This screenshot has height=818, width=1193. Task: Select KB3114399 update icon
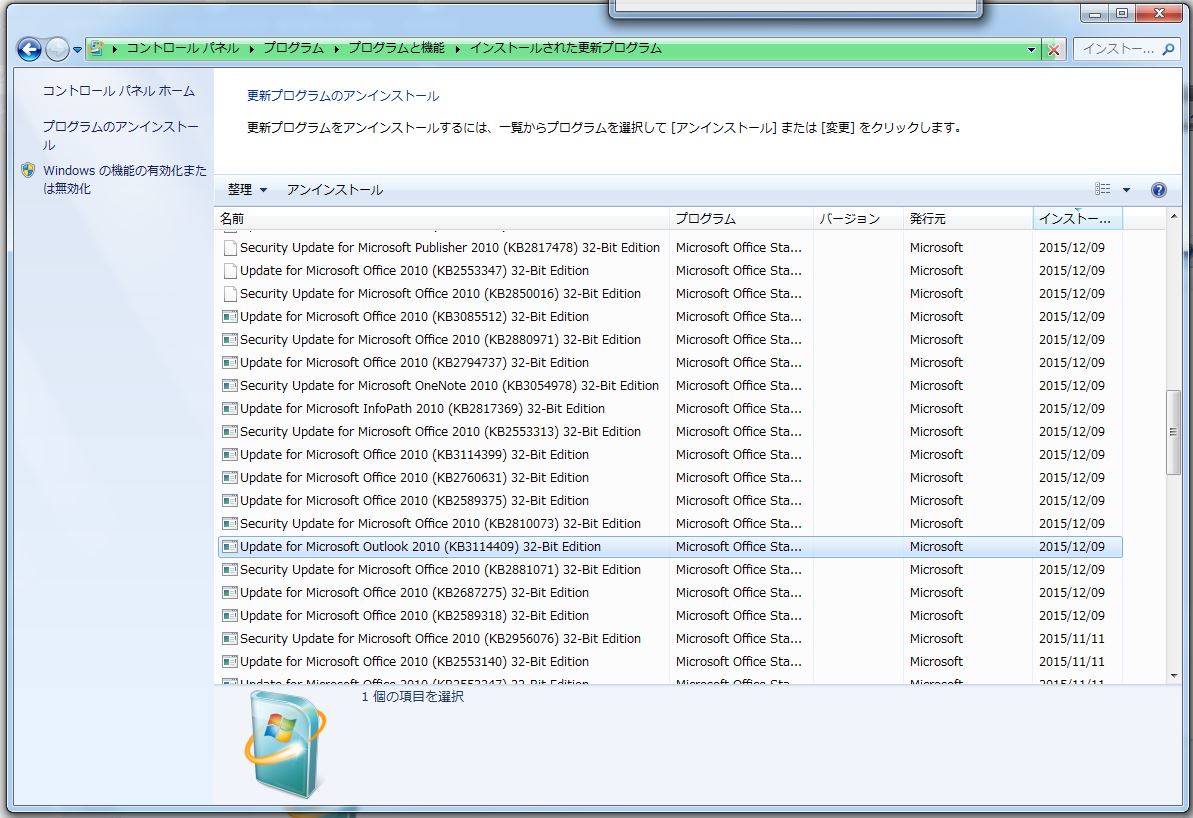click(x=230, y=454)
